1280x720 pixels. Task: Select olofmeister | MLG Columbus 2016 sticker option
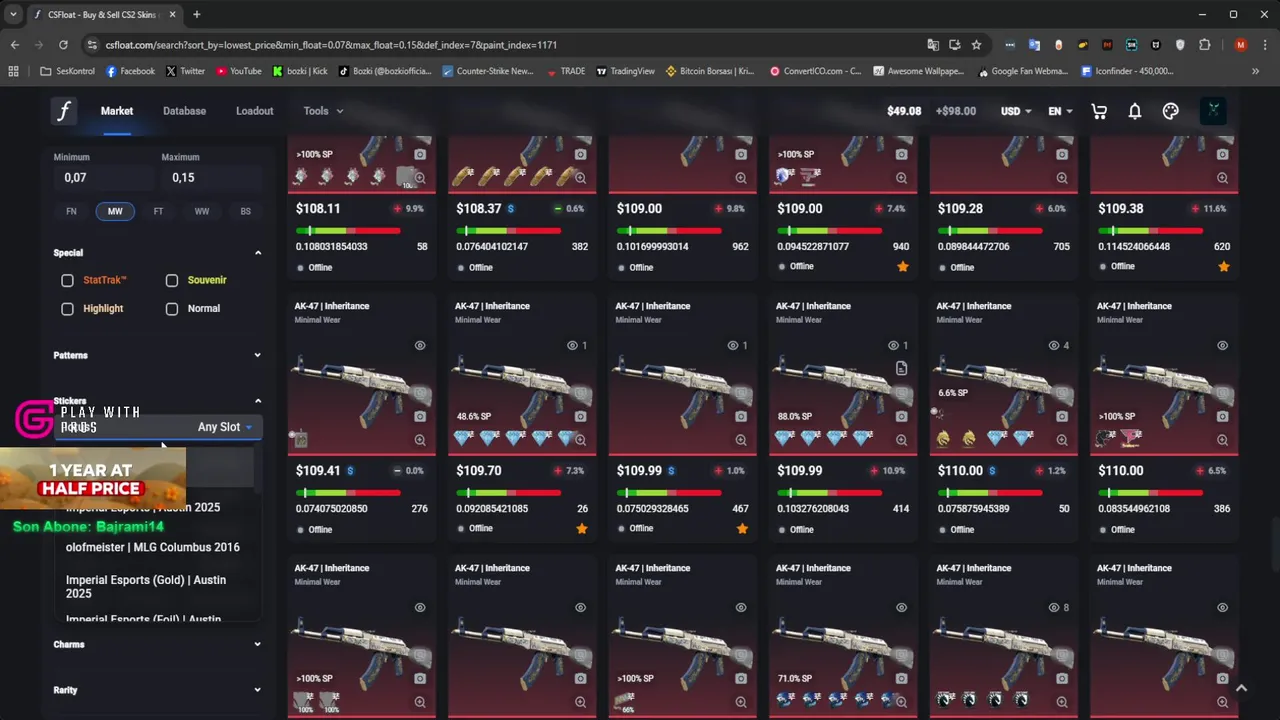coord(153,548)
